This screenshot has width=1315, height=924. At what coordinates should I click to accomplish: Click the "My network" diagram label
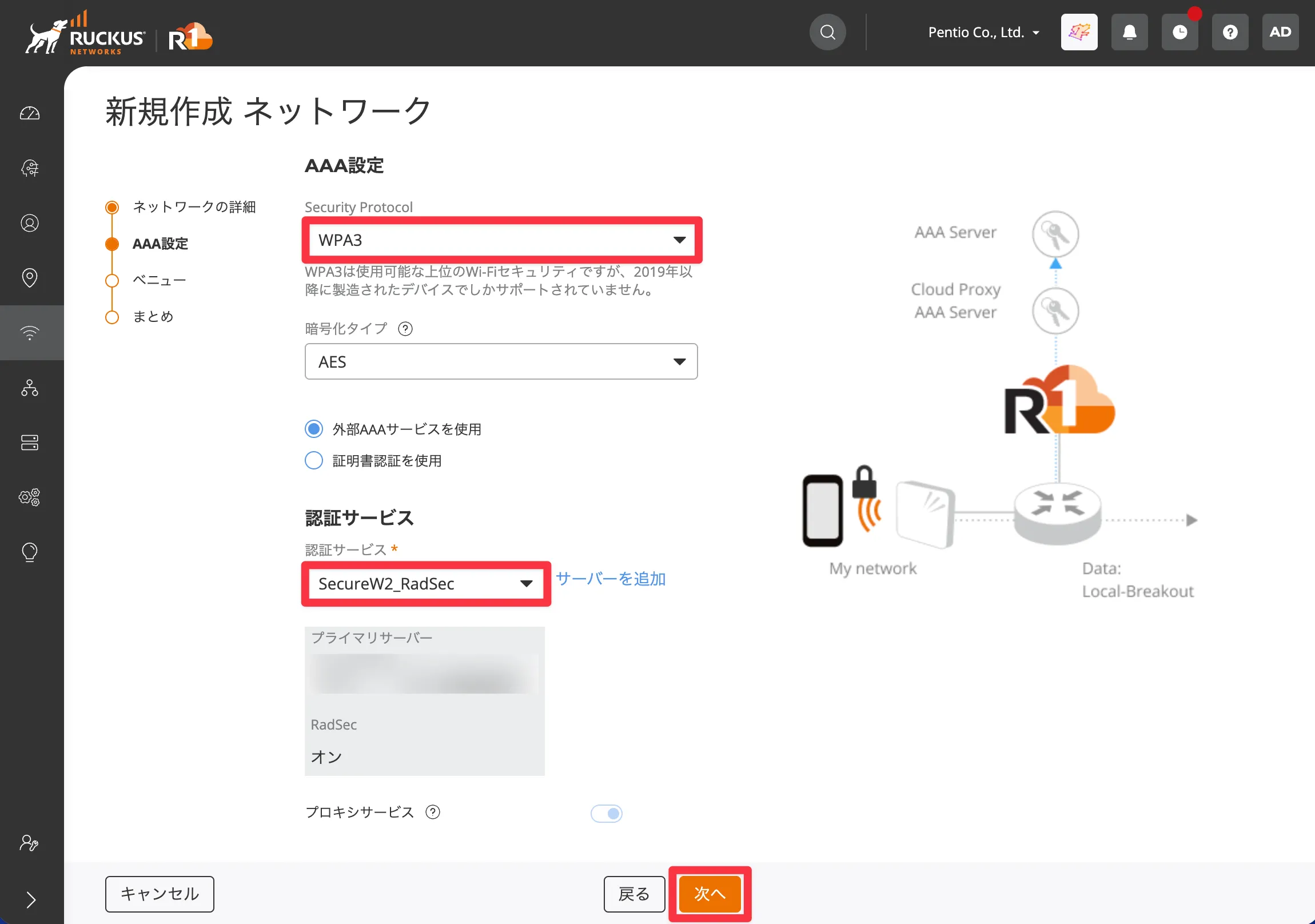click(x=873, y=568)
